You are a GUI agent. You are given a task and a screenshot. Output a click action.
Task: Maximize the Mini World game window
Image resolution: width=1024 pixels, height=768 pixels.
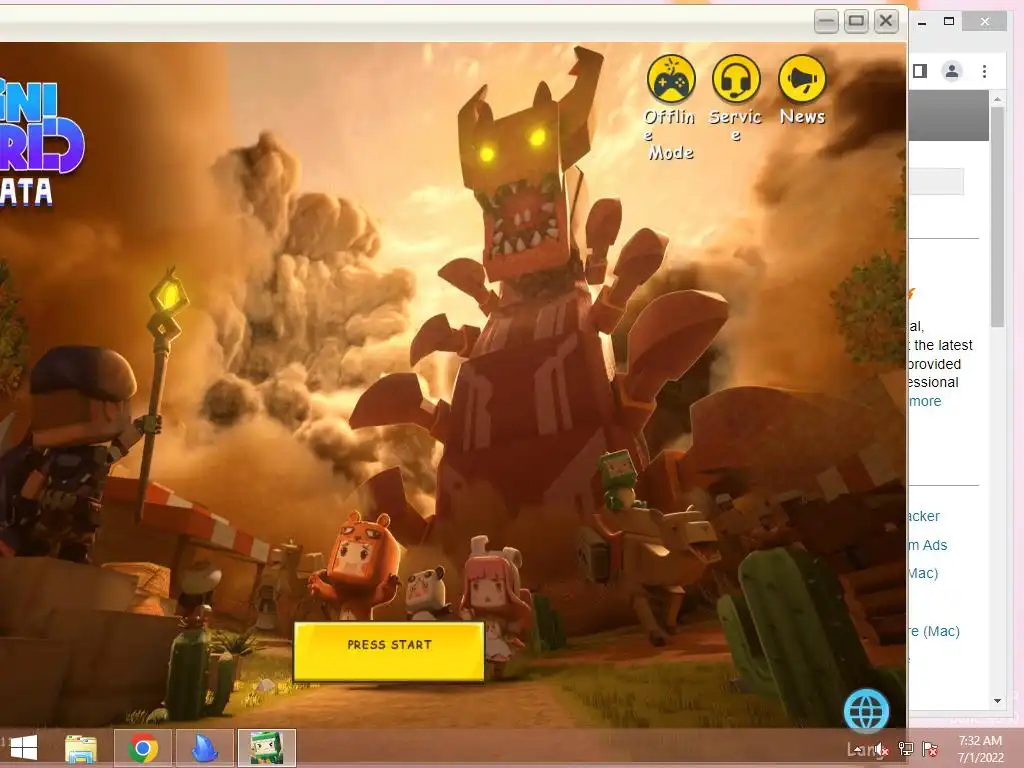(856, 22)
